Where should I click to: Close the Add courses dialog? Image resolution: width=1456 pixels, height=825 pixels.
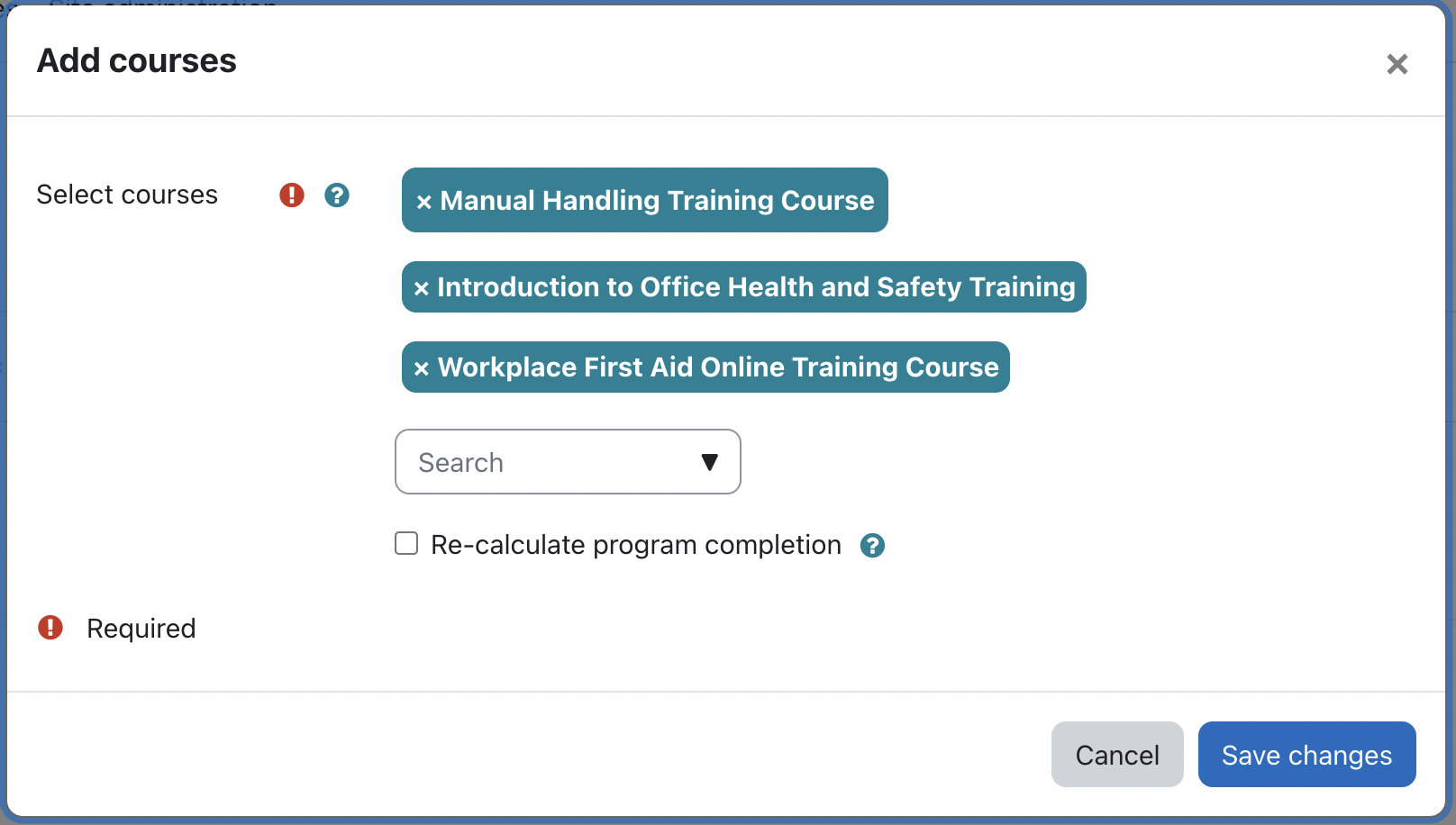tap(1397, 64)
